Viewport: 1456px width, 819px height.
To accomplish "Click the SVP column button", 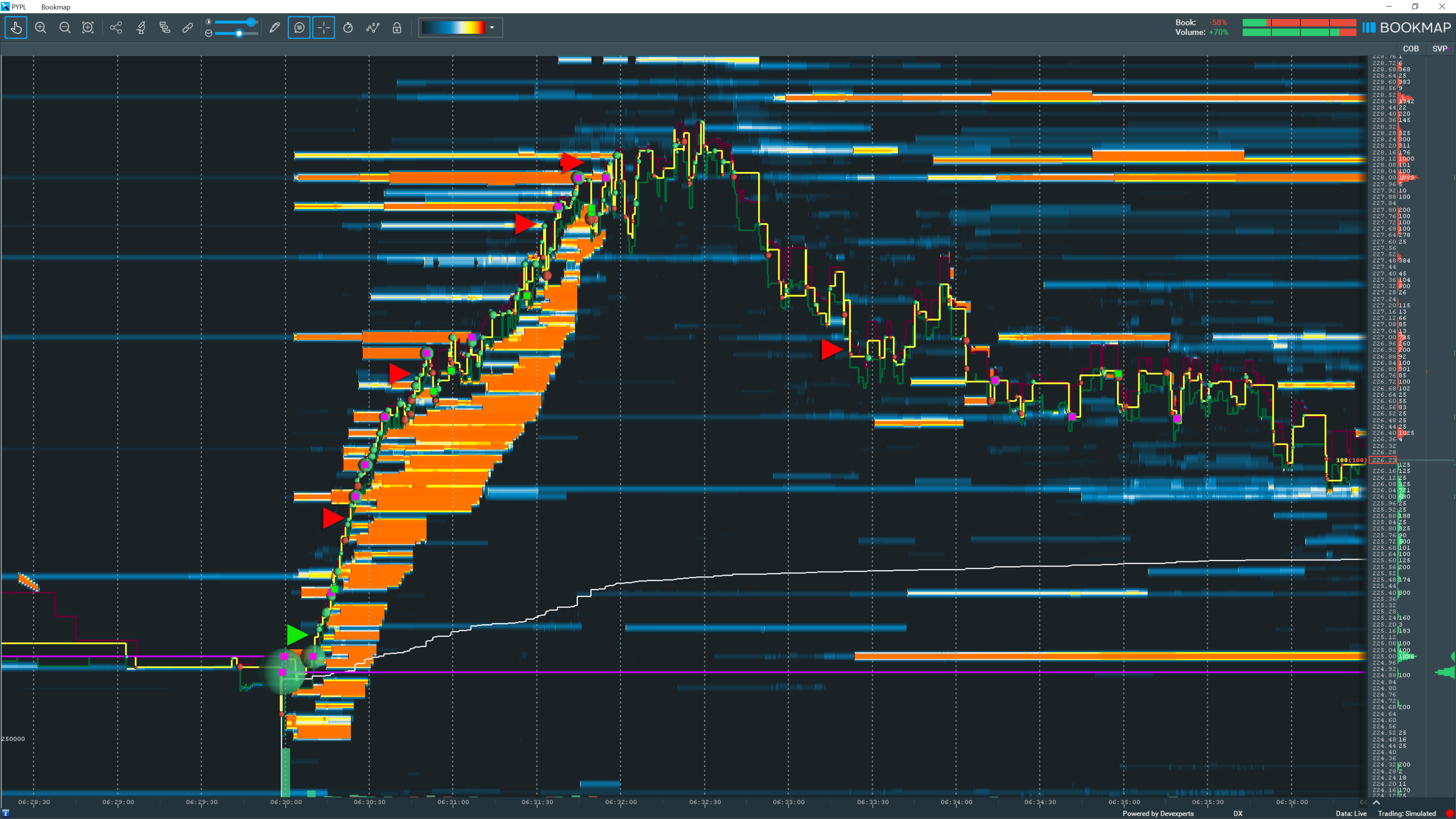I will point(1439,49).
